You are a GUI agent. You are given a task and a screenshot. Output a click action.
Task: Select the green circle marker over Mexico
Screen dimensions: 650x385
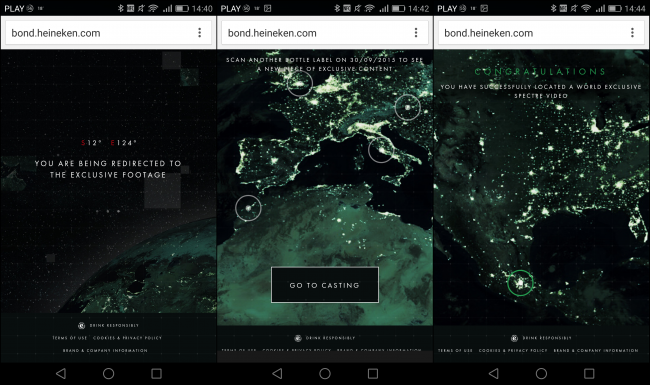(520, 283)
